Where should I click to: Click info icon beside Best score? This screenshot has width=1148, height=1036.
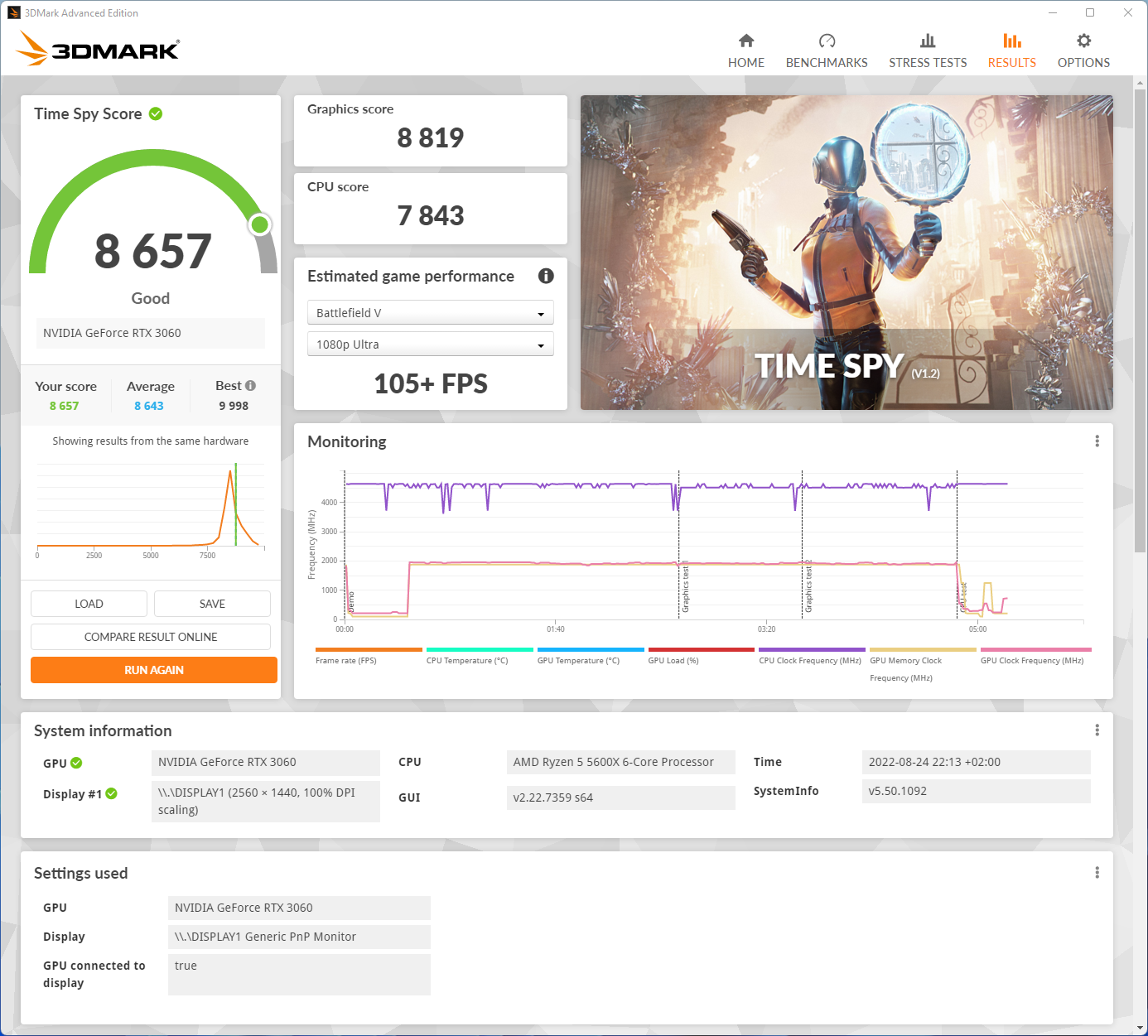[x=251, y=386]
